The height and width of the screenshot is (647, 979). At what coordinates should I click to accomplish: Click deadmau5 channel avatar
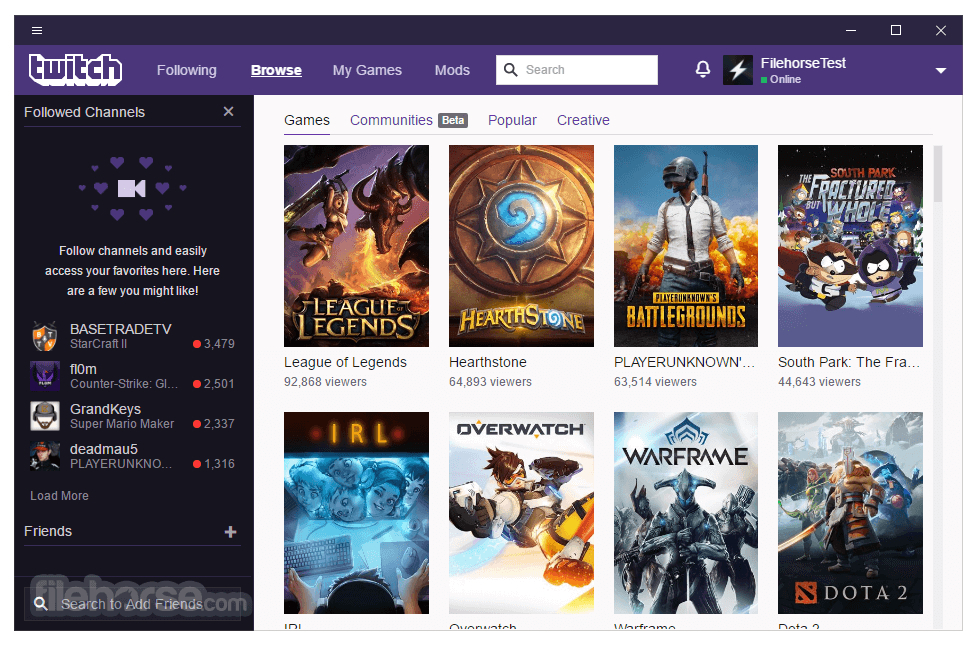click(45, 456)
